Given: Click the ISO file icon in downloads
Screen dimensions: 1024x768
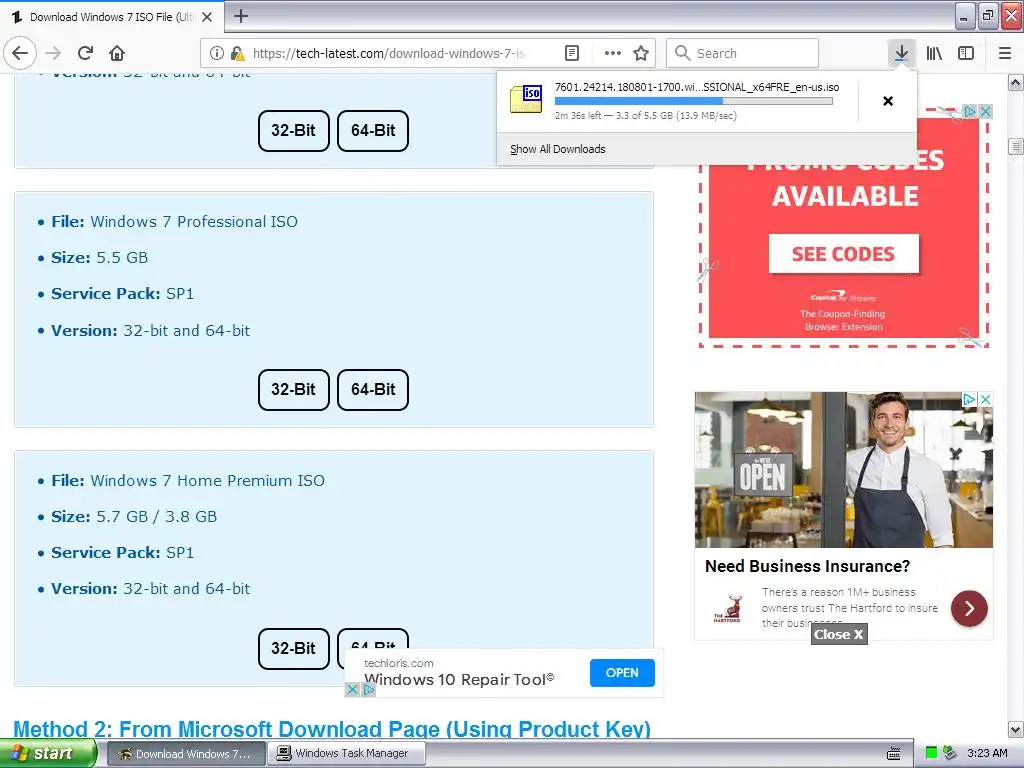Looking at the screenshot, I should [x=526, y=99].
